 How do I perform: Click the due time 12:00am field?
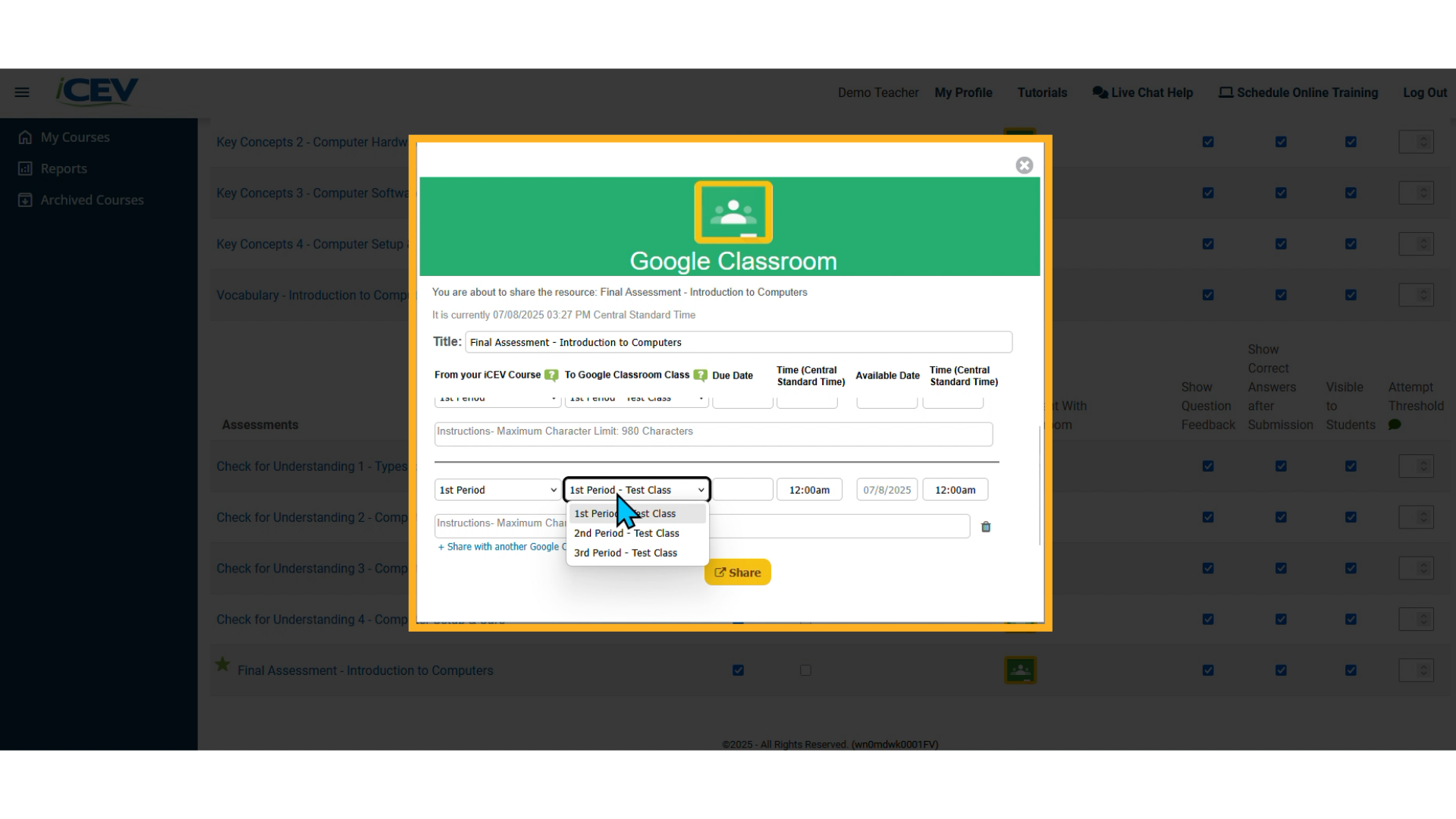tap(808, 490)
